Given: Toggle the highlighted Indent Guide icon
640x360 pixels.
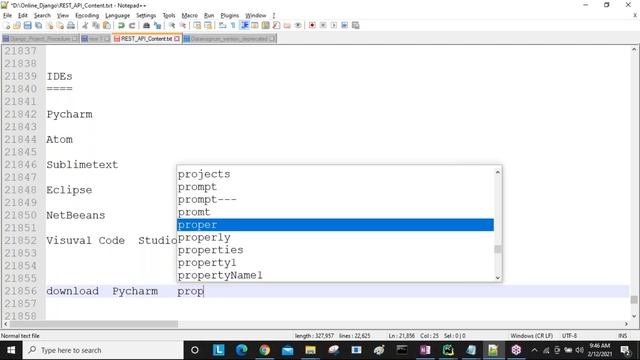Looking at the screenshot, I should point(244,25).
